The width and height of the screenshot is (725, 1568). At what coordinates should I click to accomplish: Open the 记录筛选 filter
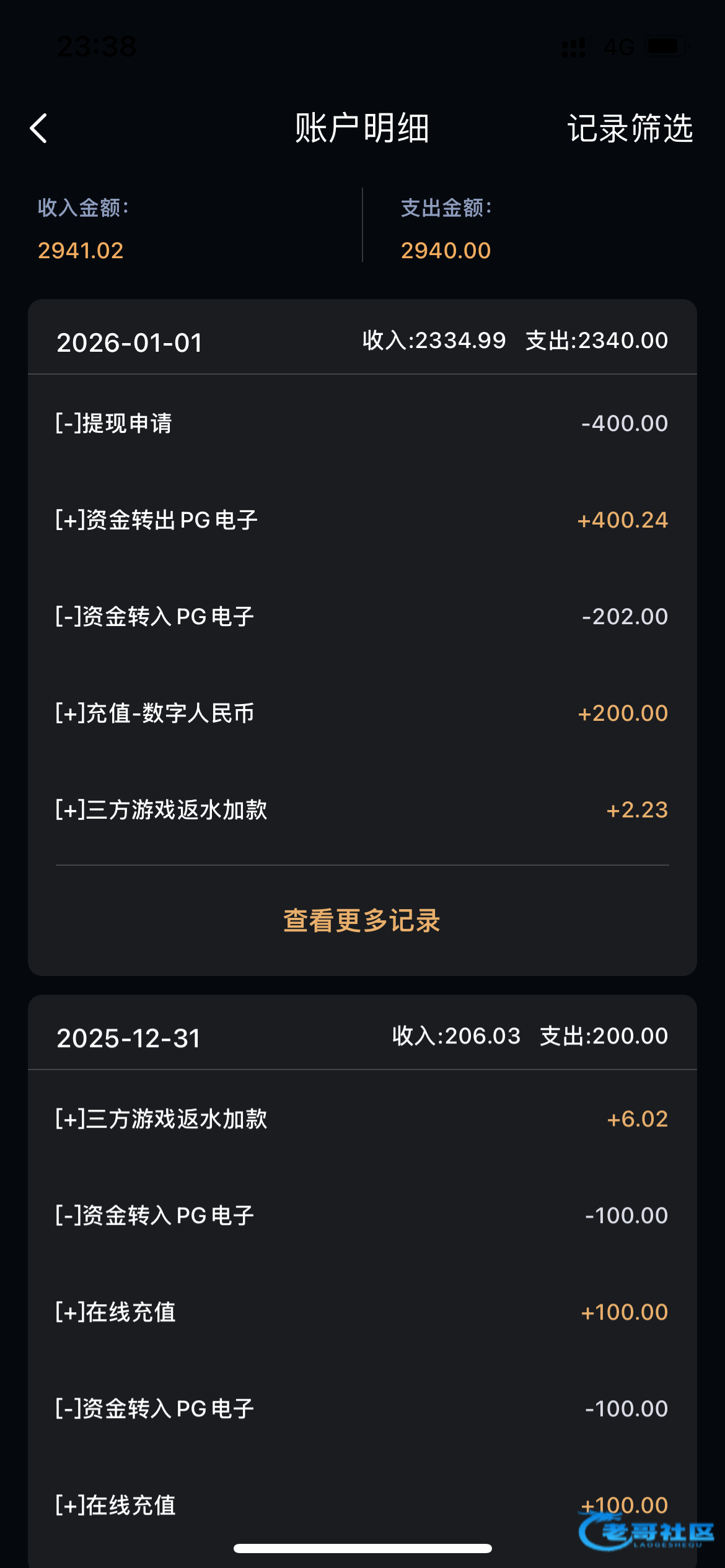[x=630, y=128]
